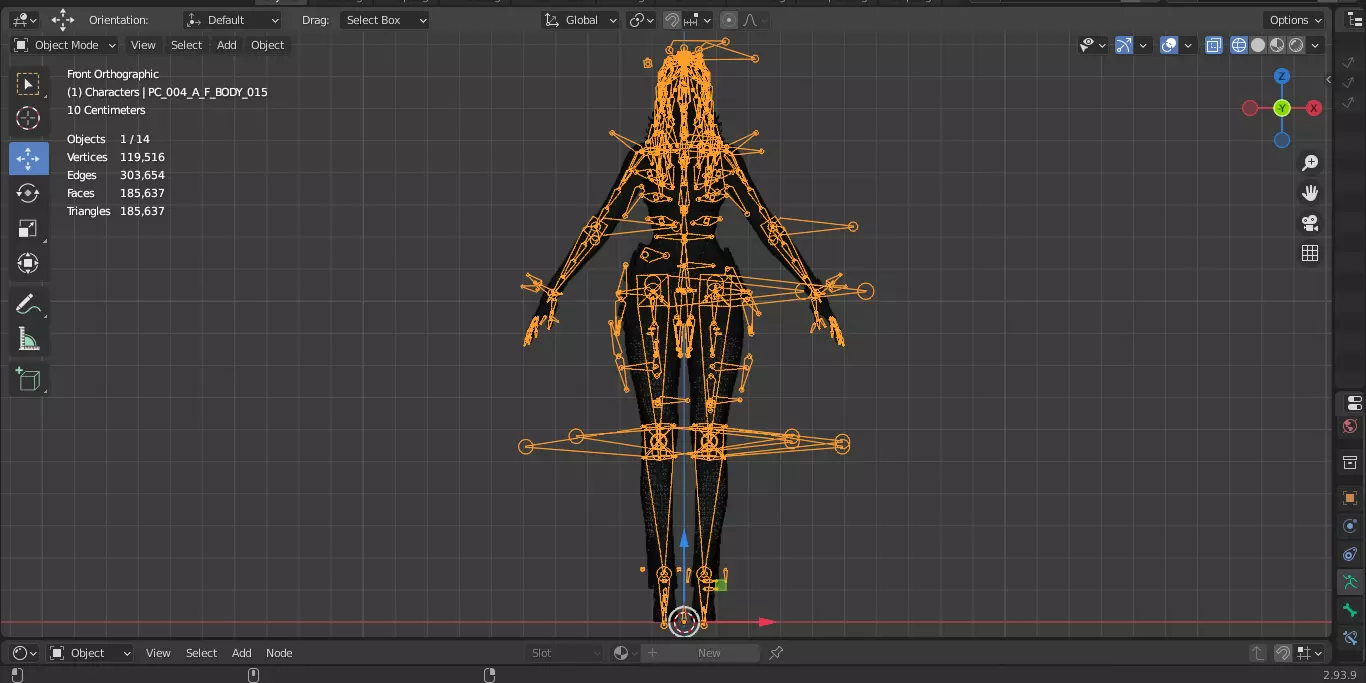Open the snap element dropdown in viewport
The image size is (1366, 683).
(x=698, y=20)
